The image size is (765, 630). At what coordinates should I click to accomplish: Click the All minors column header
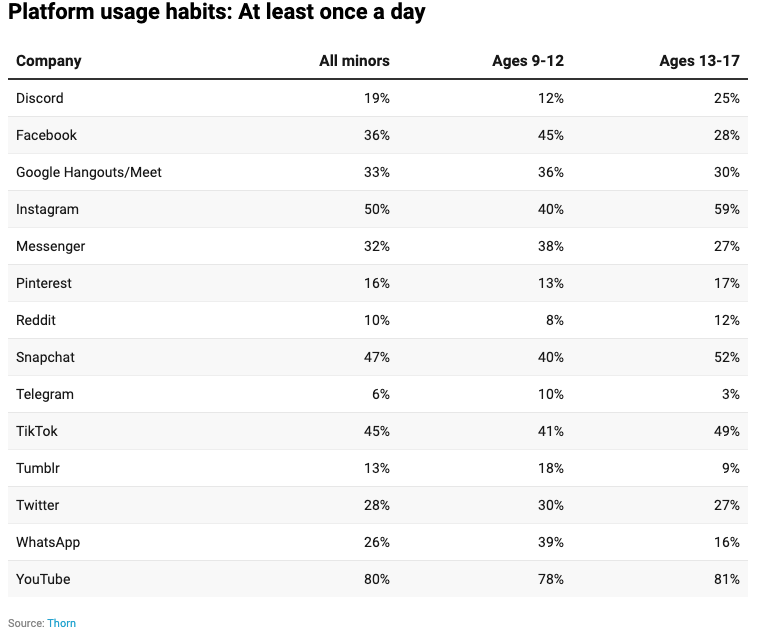click(x=354, y=61)
